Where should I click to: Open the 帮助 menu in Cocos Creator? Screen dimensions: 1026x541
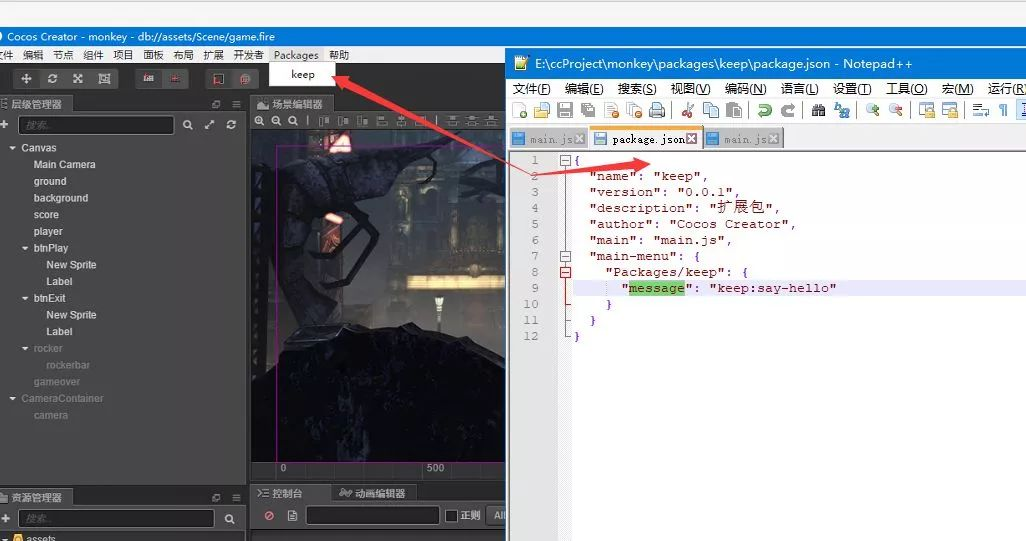(x=339, y=55)
